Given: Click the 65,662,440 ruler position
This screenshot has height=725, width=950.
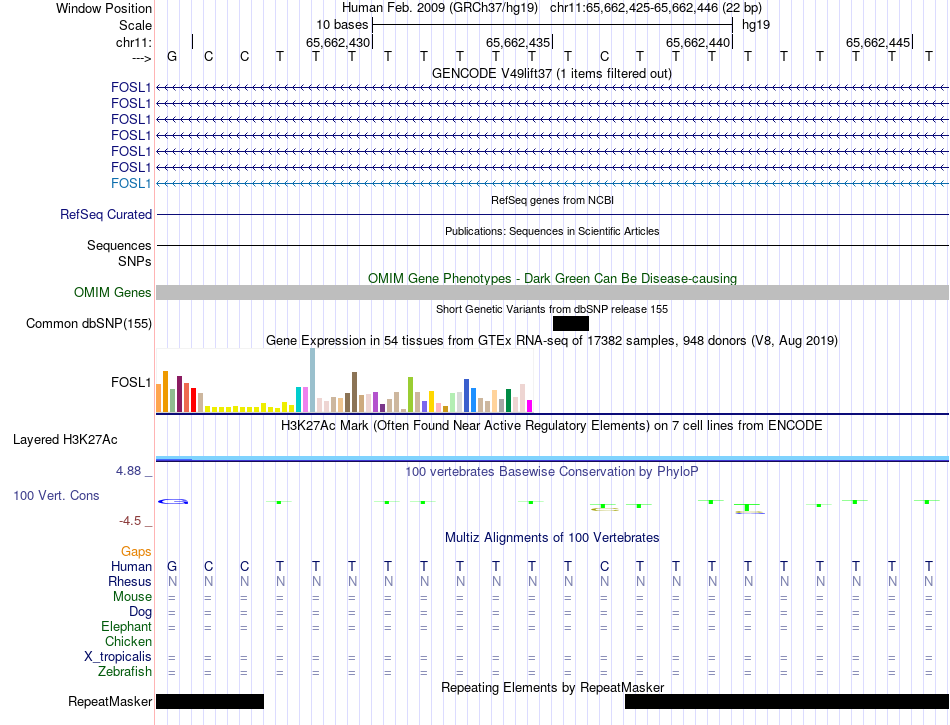Looking at the screenshot, I should pyautogui.click(x=697, y=42).
